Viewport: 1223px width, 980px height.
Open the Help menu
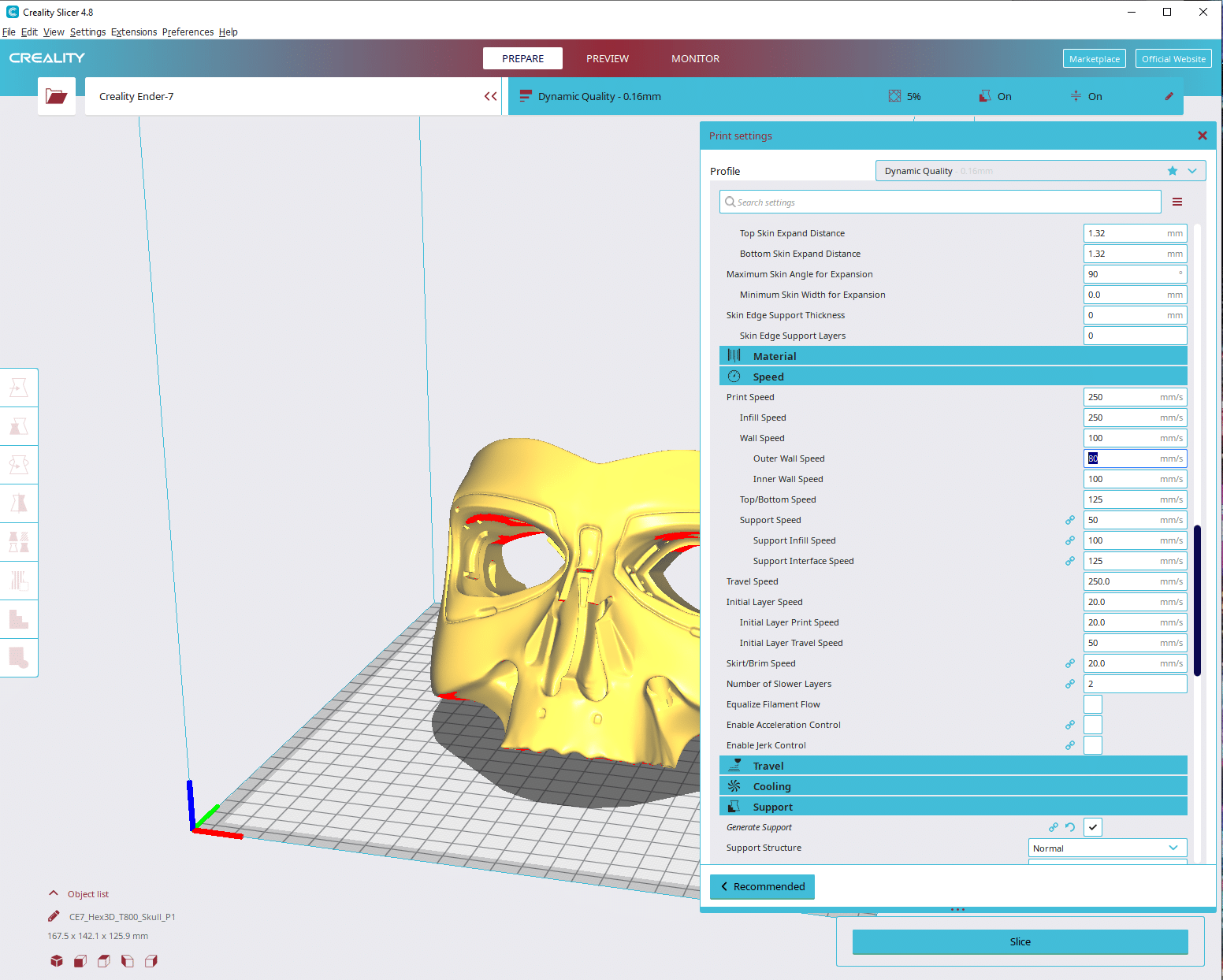click(229, 32)
